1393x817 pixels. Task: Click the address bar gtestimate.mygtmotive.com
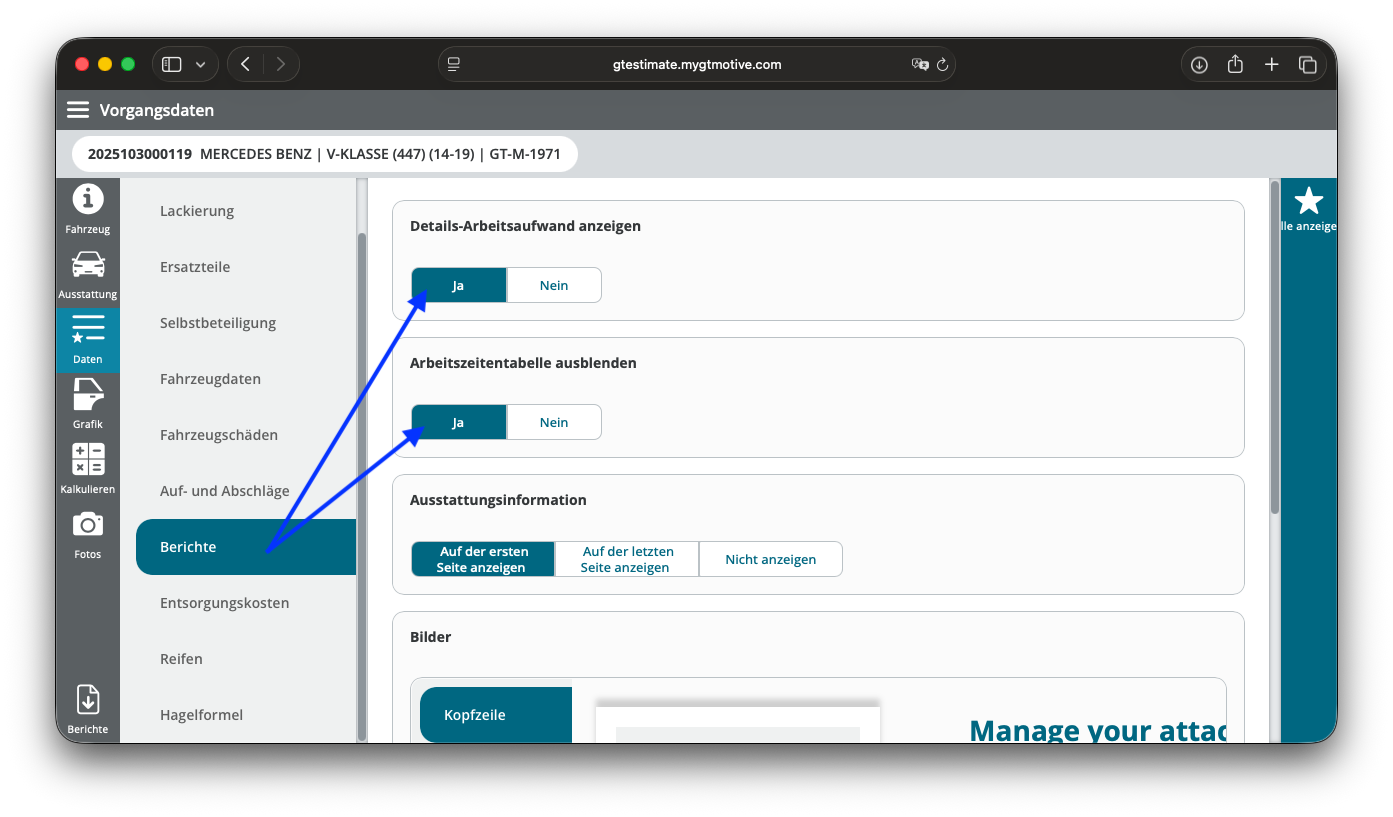tap(697, 64)
